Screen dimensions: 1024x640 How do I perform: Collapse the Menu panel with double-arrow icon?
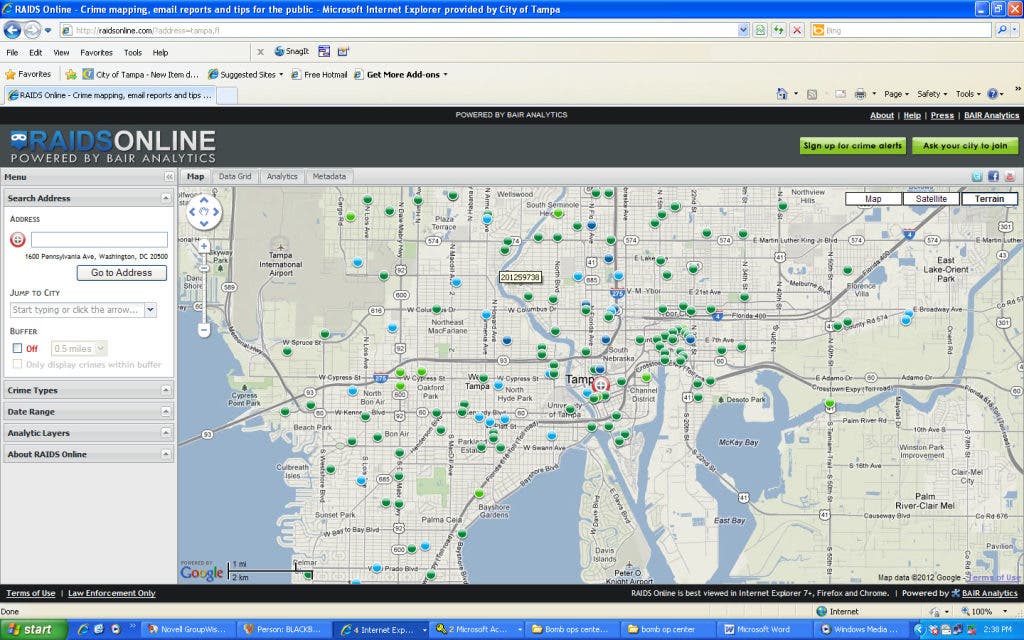pyautogui.click(x=169, y=177)
